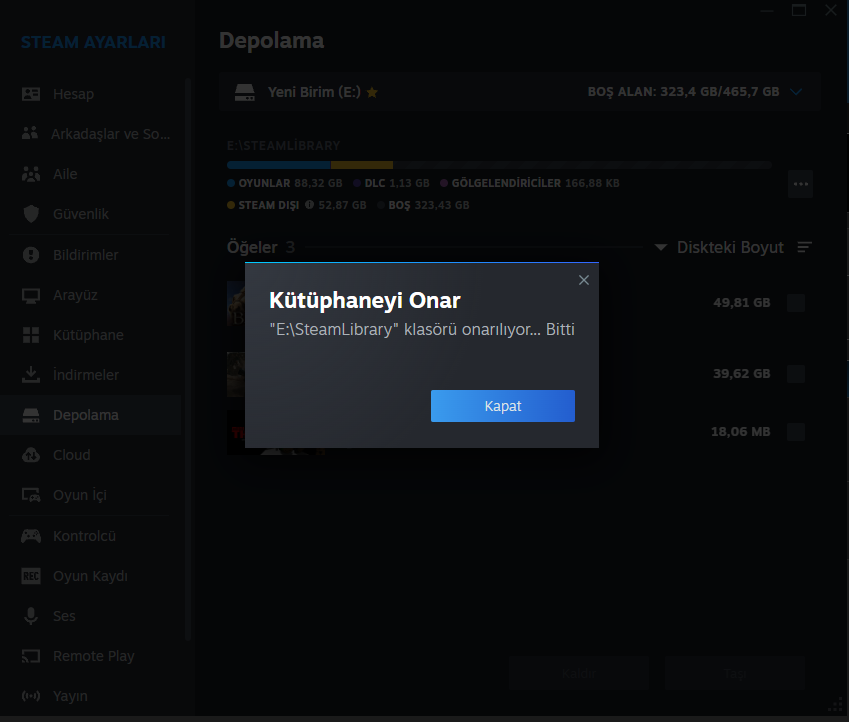Open Arkadaşlar ve So... settings page
Screen dimensions: 849x722
pyautogui.click(x=91, y=134)
